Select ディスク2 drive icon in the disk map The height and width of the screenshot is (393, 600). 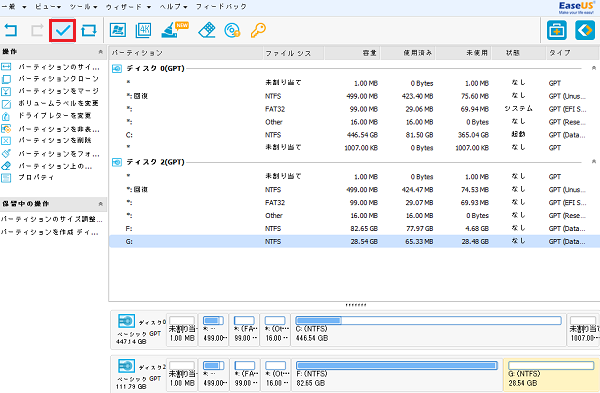tap(126, 366)
